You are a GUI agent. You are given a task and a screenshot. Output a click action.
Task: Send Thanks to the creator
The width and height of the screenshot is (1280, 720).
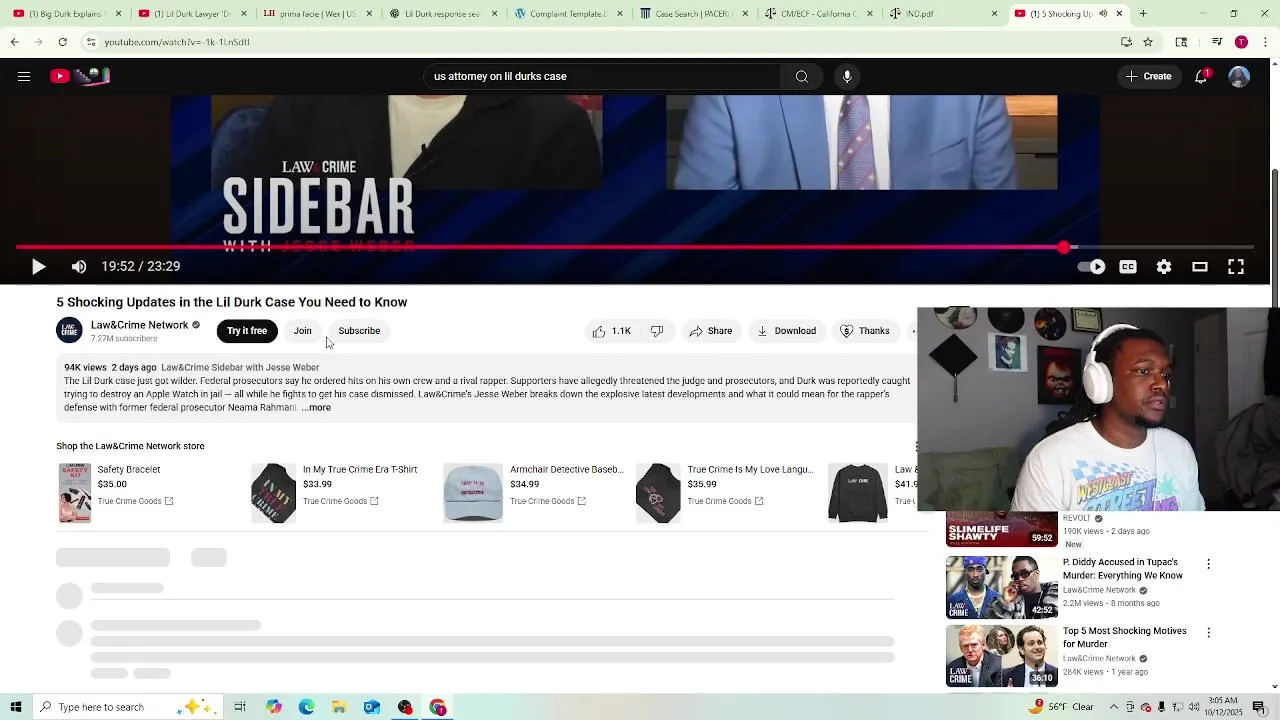tap(865, 331)
